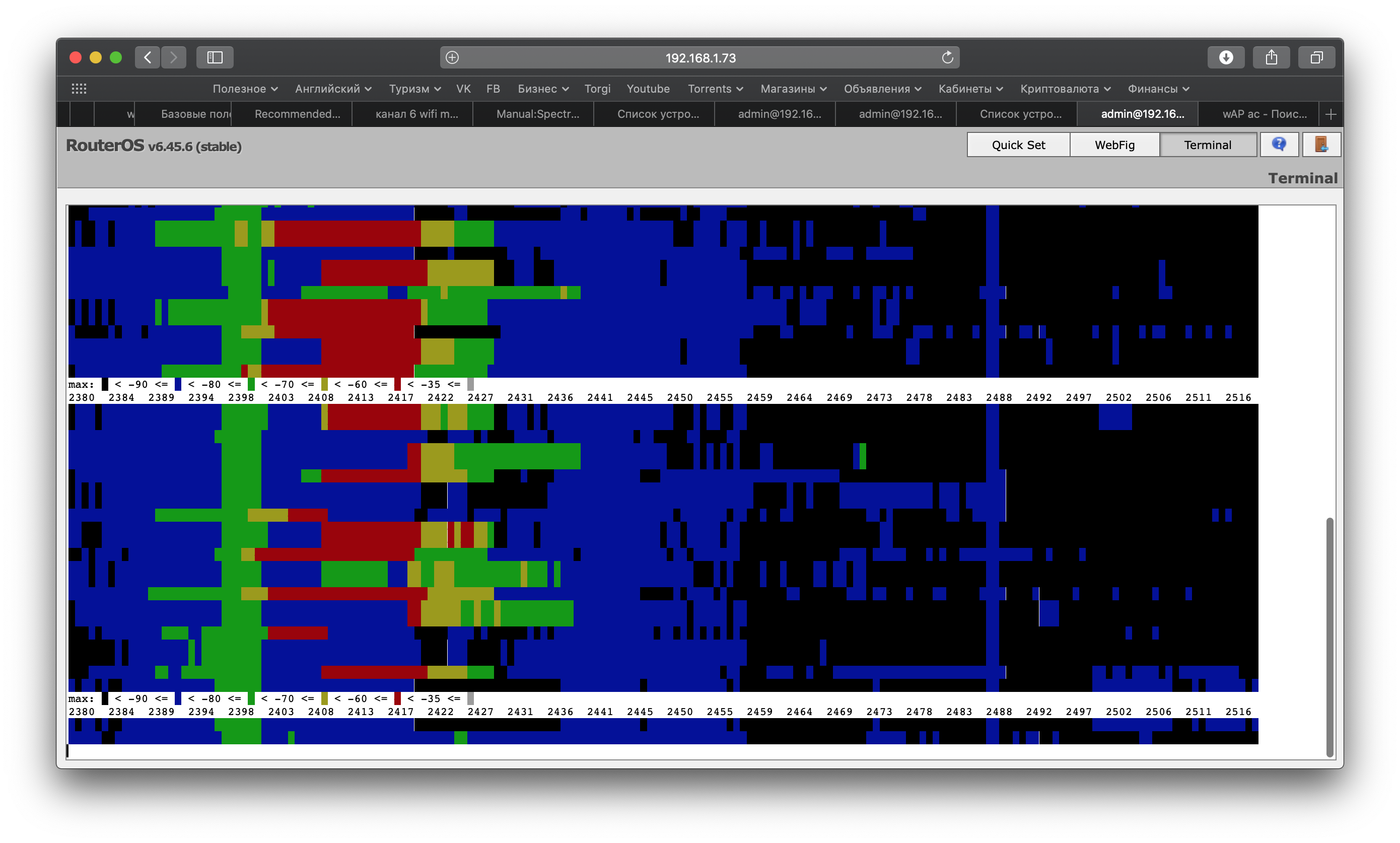Click the plus icon in the address bar
This screenshot has height=843, width=1400.
pos(452,57)
